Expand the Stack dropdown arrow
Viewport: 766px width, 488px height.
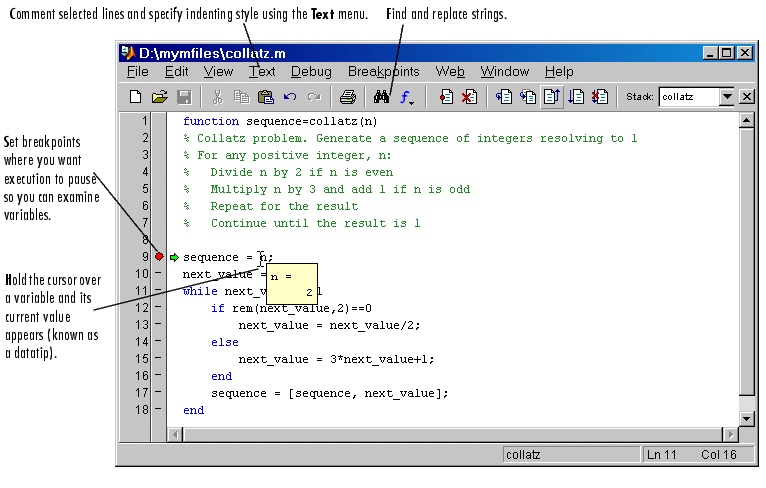point(726,97)
